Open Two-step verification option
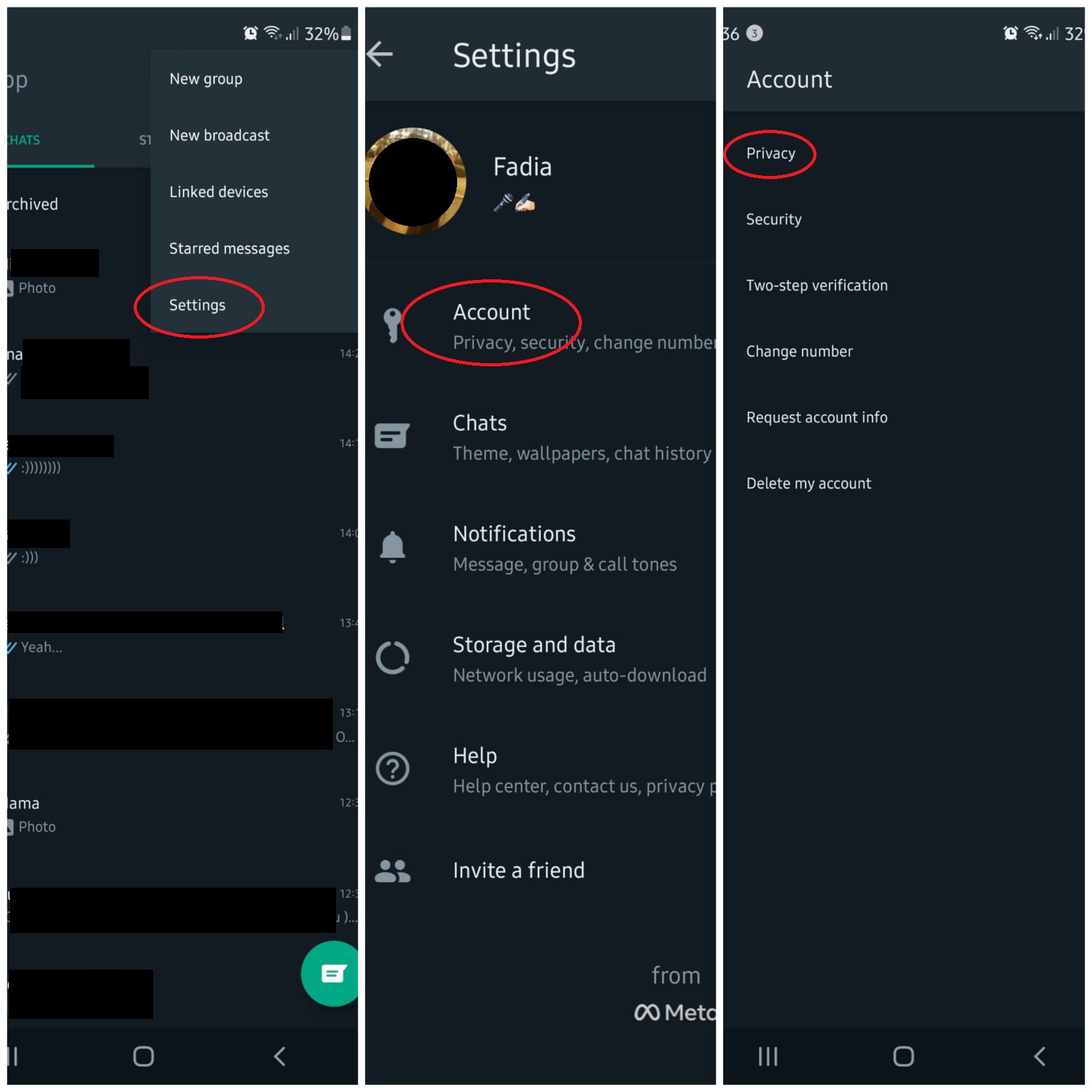 (x=816, y=285)
